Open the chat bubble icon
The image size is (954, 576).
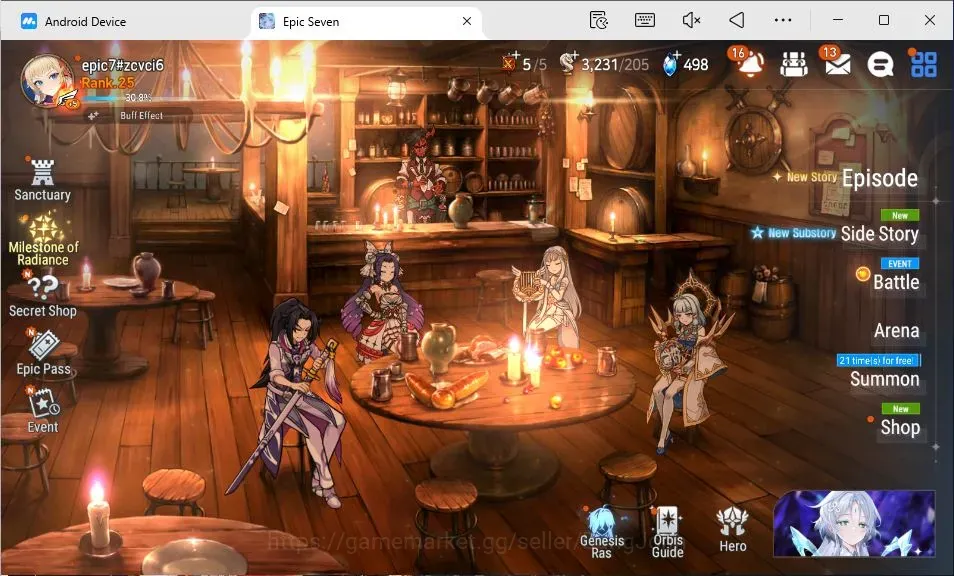click(x=880, y=64)
